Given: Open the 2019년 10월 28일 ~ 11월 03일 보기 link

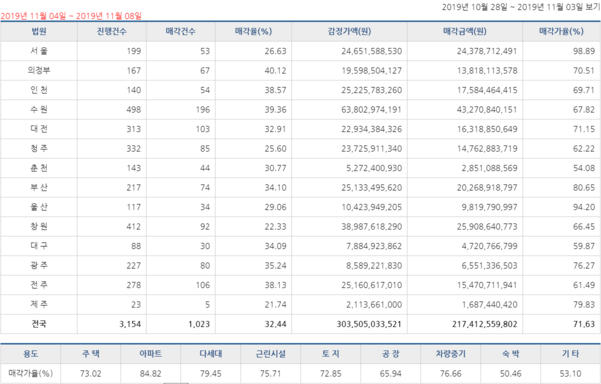Looking at the screenshot, I should (521, 7).
